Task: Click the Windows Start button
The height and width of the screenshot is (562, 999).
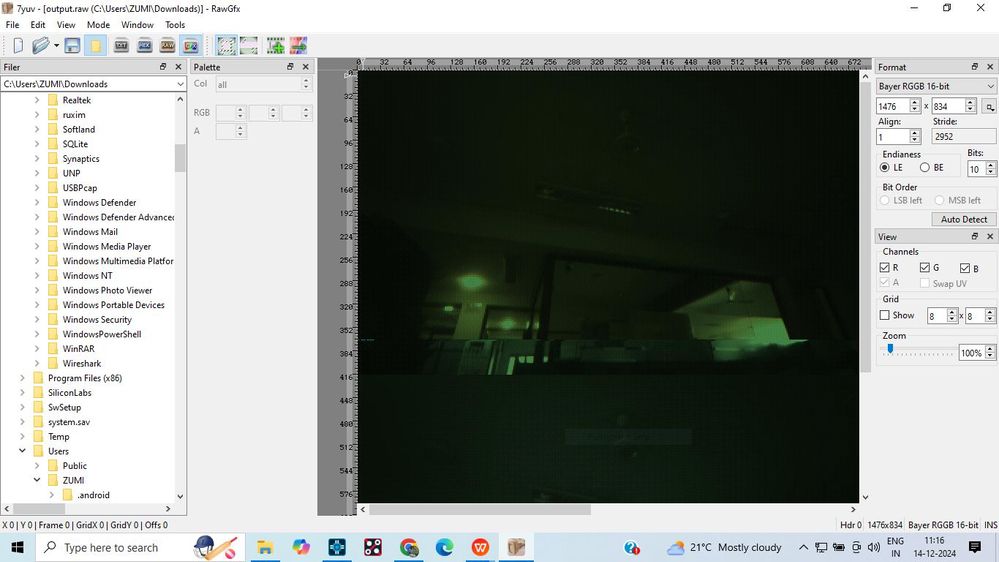Action: (x=17, y=547)
